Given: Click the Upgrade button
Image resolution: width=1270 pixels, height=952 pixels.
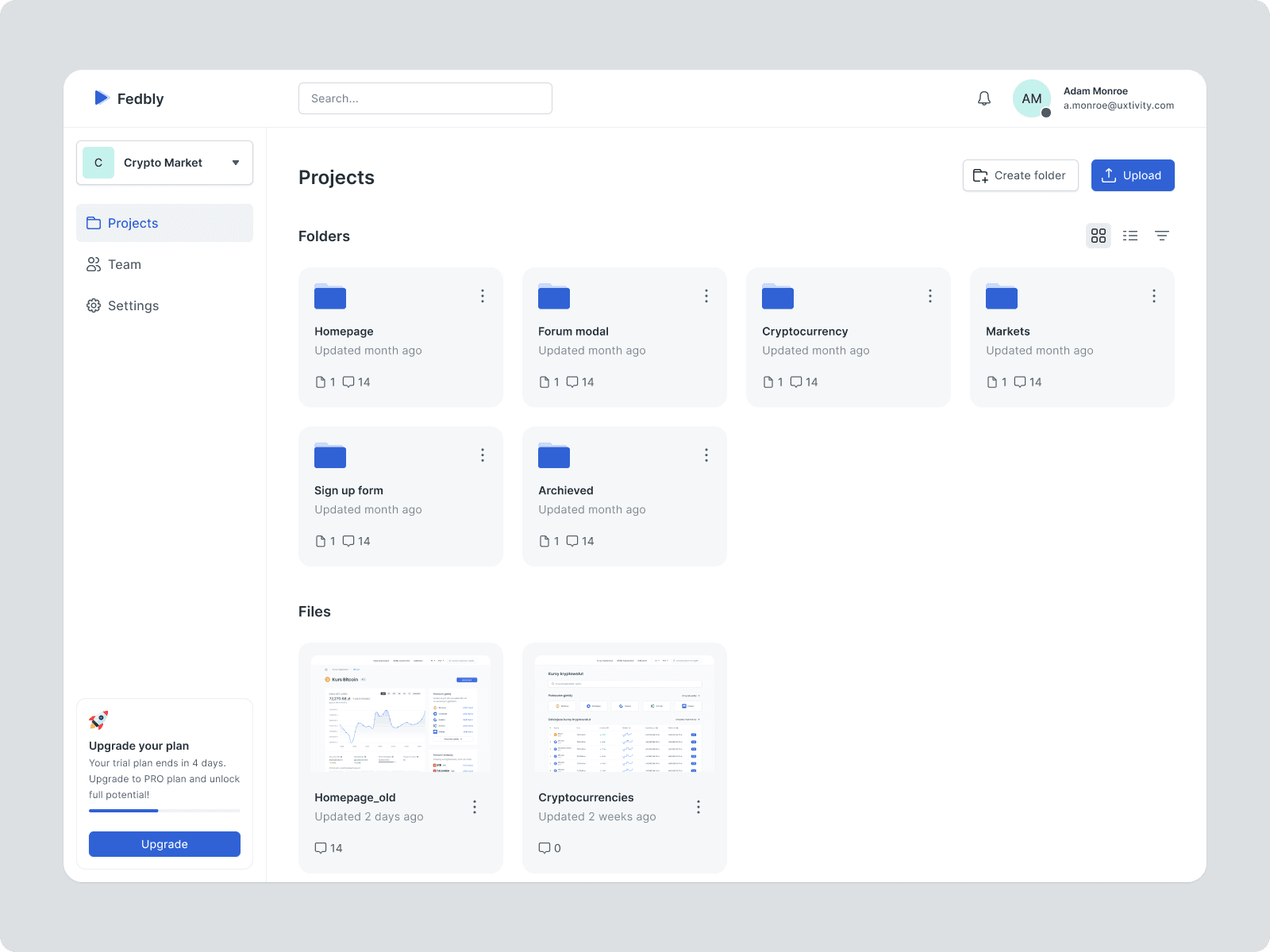Looking at the screenshot, I should click(x=164, y=844).
